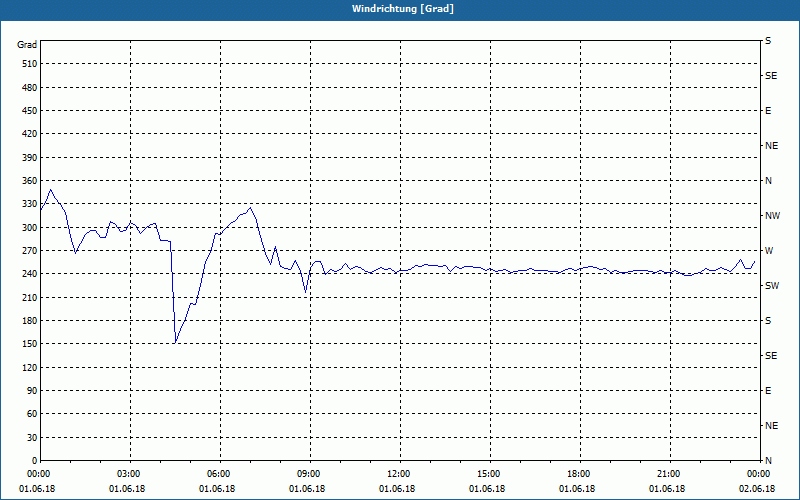Click the 03:00 time label
This screenshot has width=800, height=500.
point(131,474)
